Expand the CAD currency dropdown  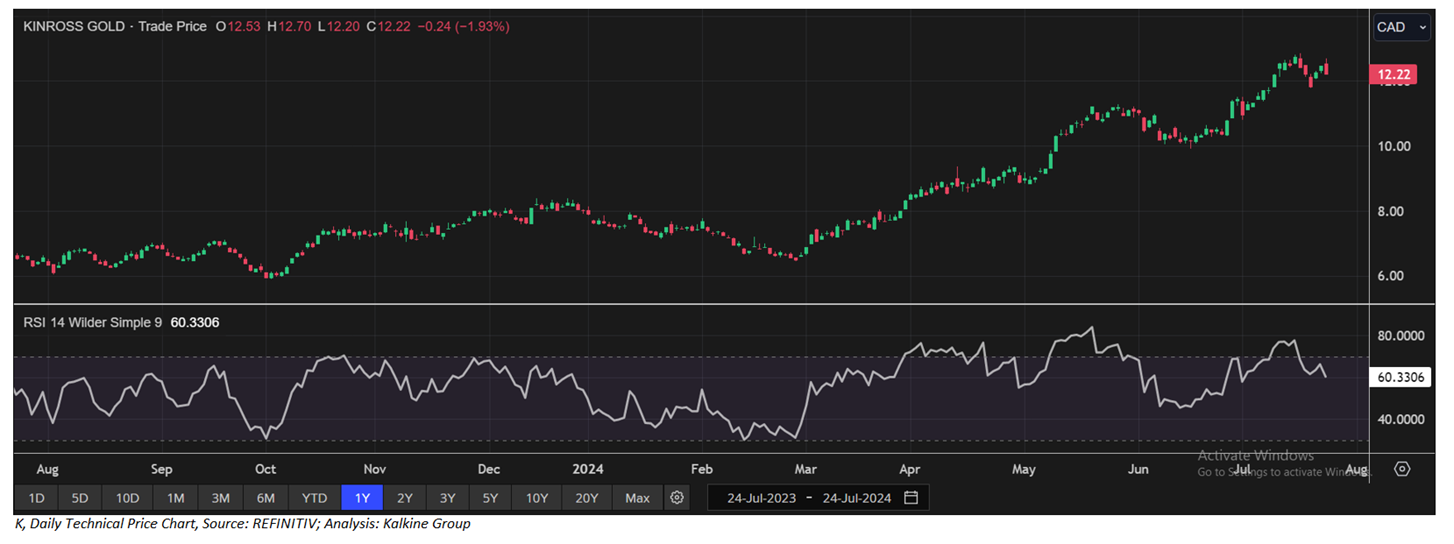[x=1401, y=28]
